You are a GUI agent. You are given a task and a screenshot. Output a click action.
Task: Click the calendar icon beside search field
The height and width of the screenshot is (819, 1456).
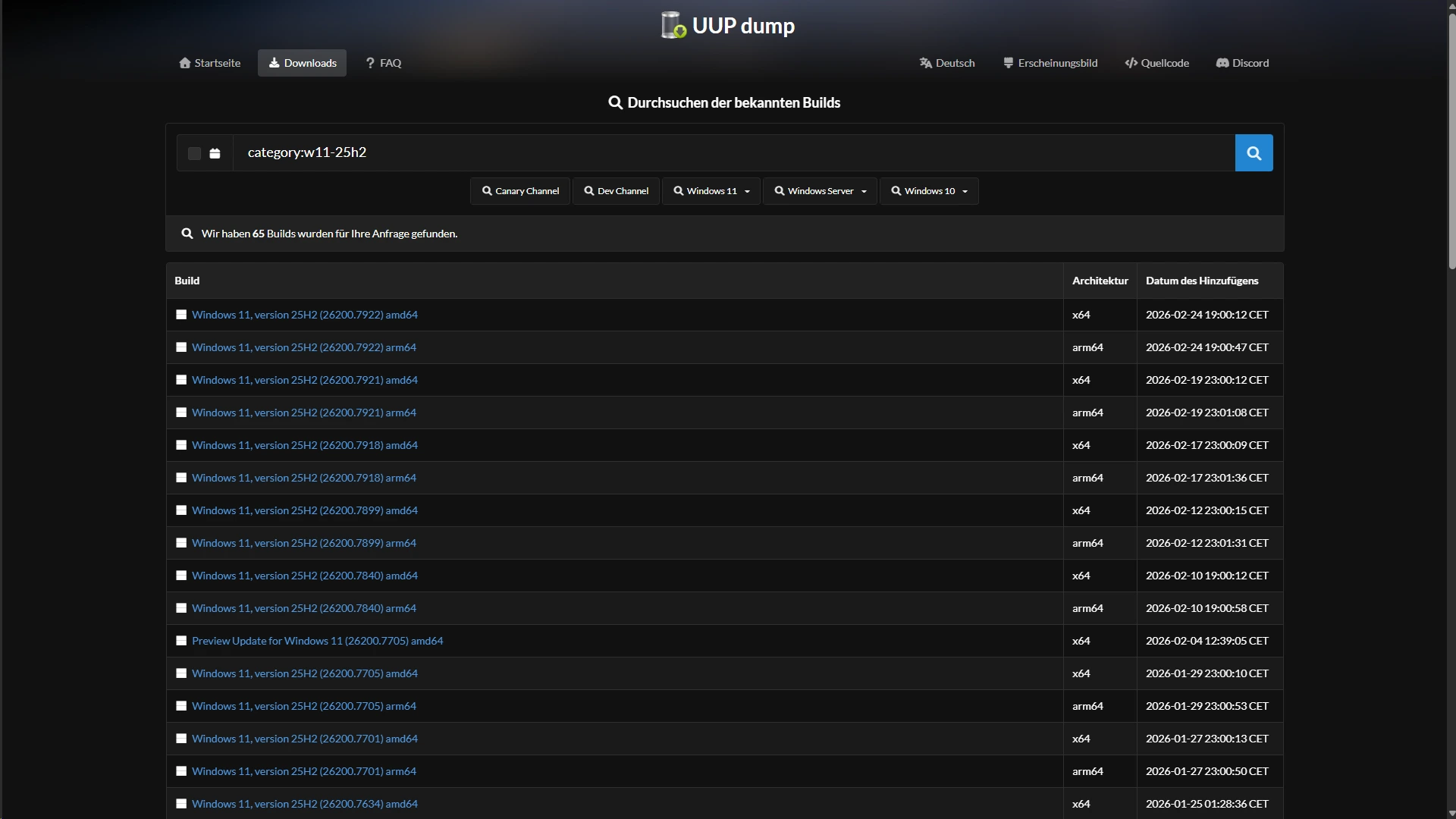(x=215, y=153)
